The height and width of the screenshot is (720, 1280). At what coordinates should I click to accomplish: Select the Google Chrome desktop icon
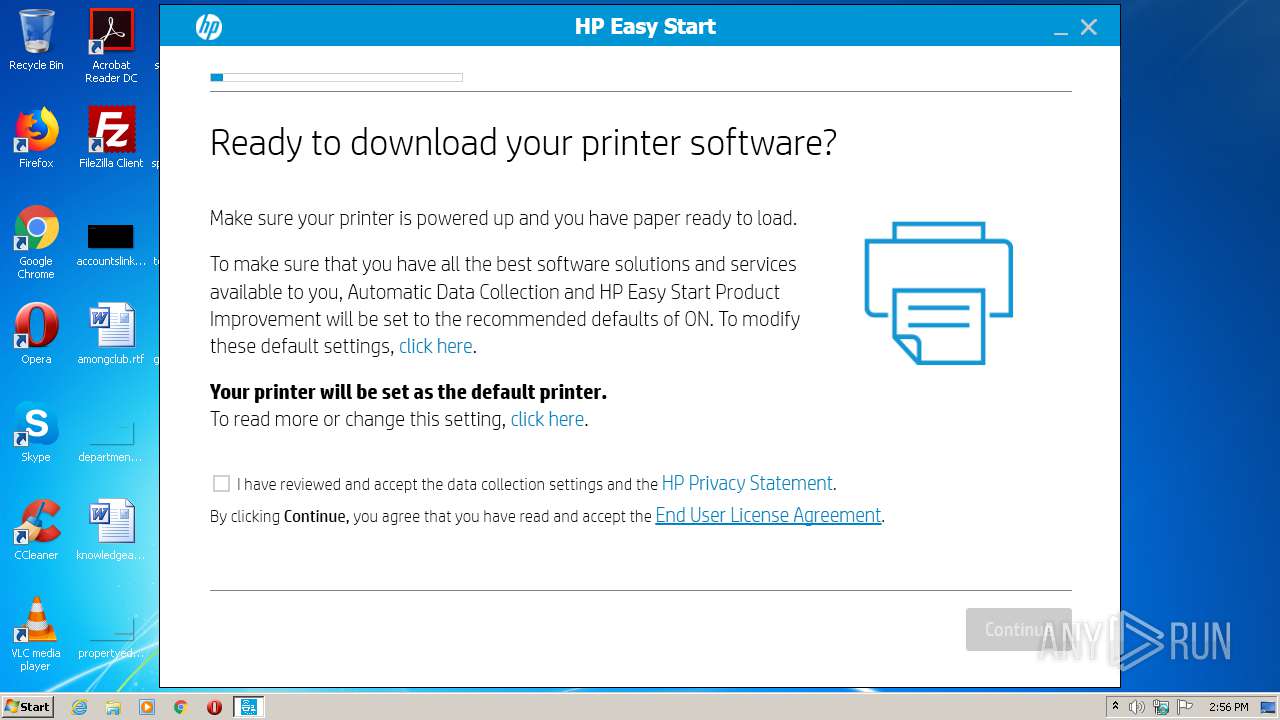pos(36,242)
